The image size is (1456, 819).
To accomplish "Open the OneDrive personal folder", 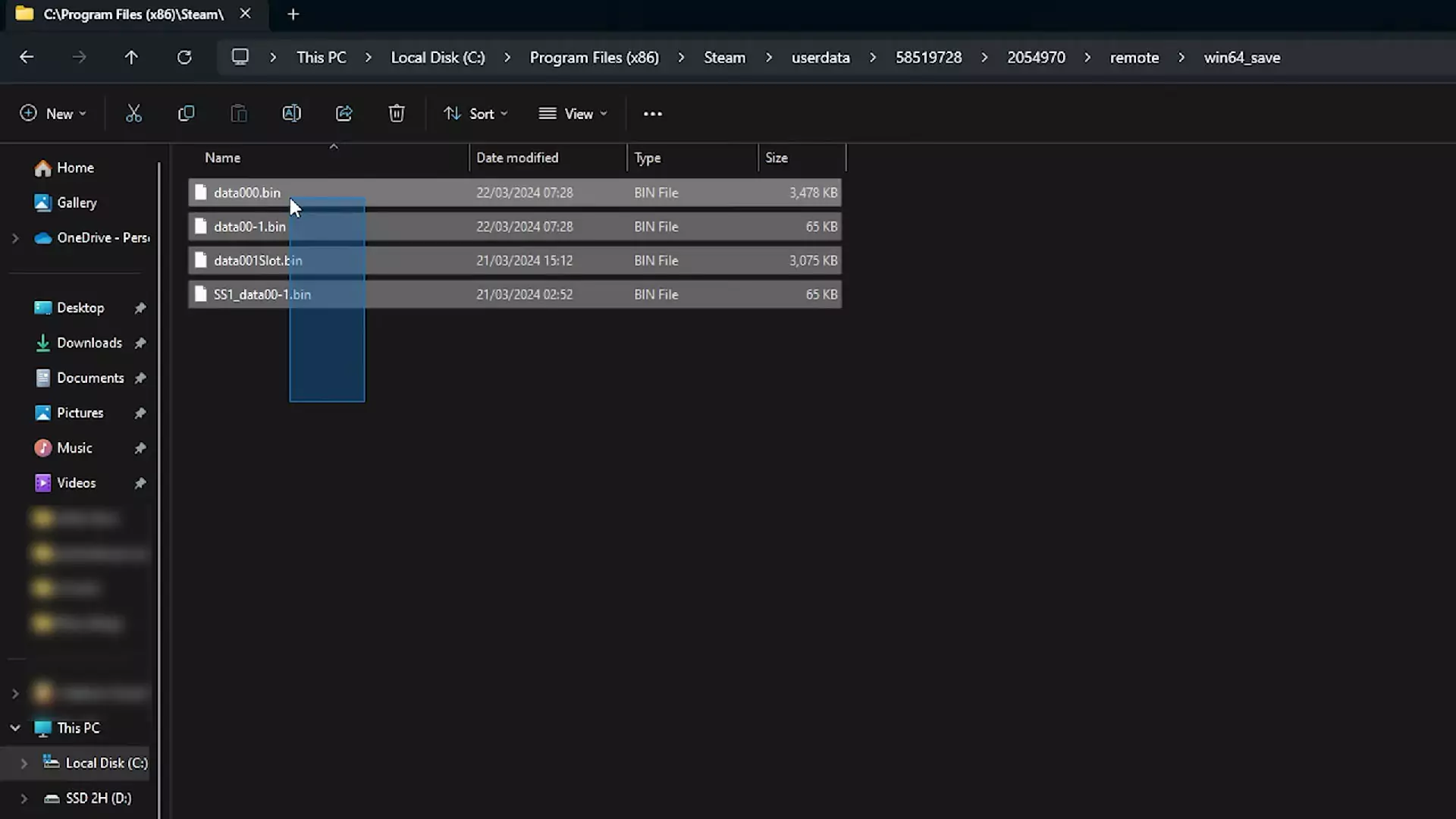I will tap(103, 237).
